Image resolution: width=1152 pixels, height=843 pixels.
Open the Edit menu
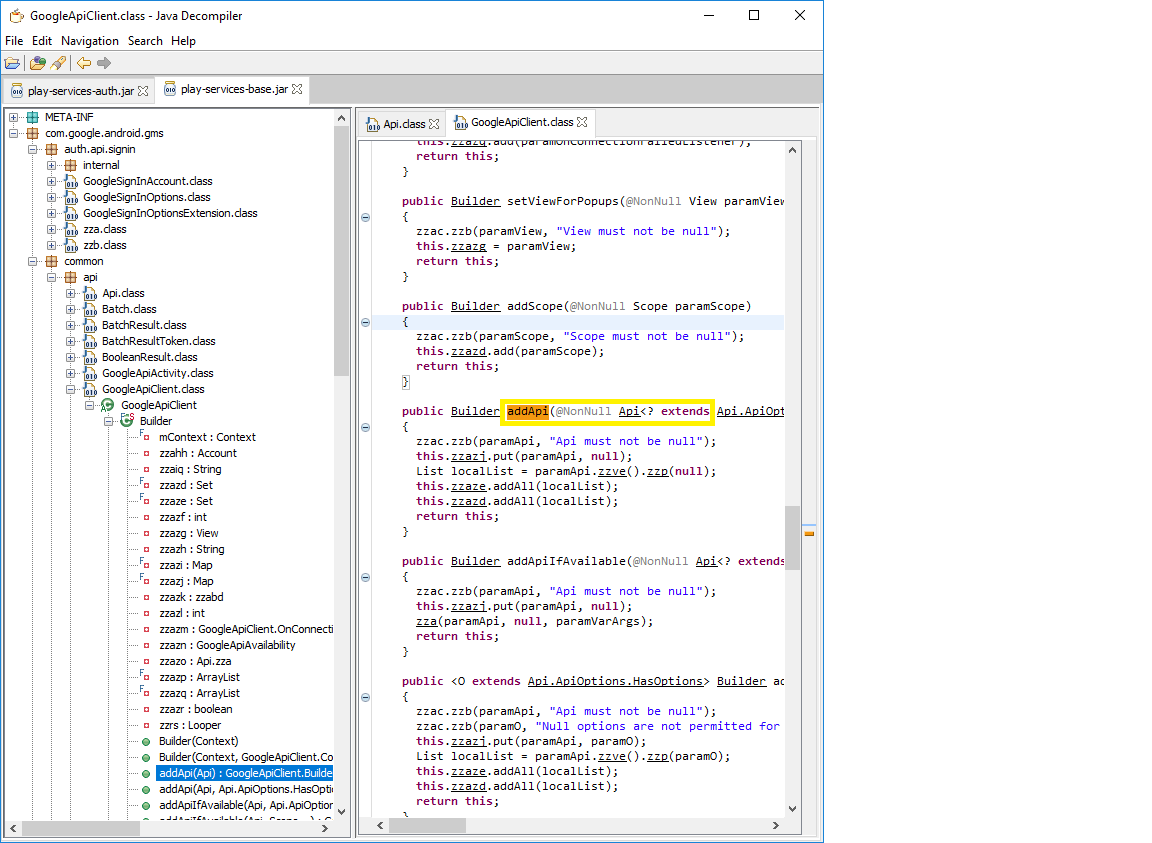[x=42, y=41]
